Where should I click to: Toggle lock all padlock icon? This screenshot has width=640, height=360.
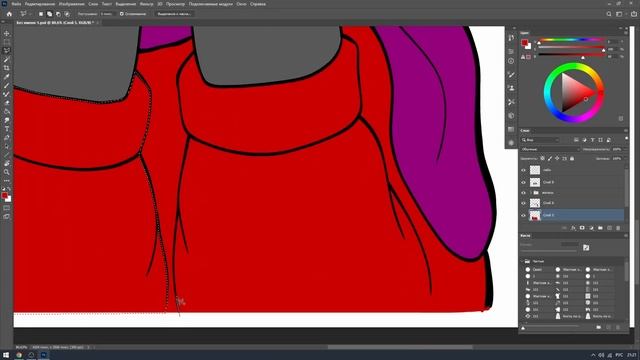(572, 158)
